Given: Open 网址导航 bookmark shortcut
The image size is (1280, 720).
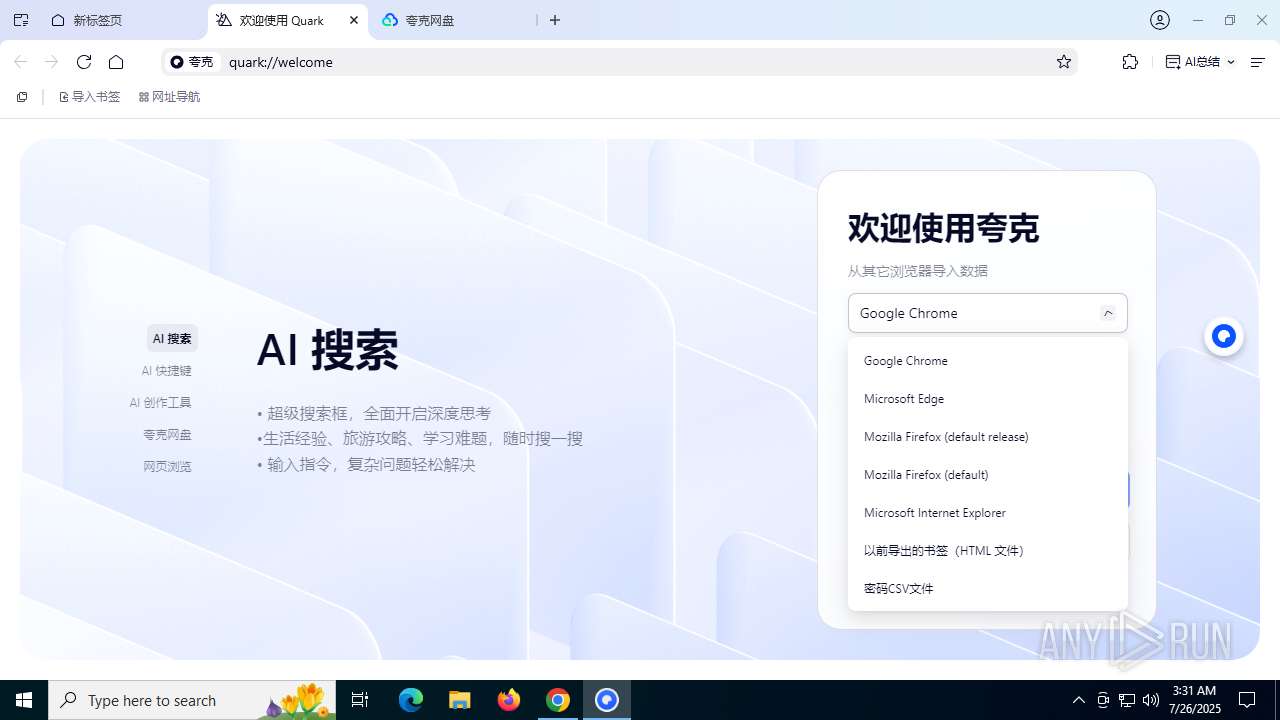Looking at the screenshot, I should point(169,97).
